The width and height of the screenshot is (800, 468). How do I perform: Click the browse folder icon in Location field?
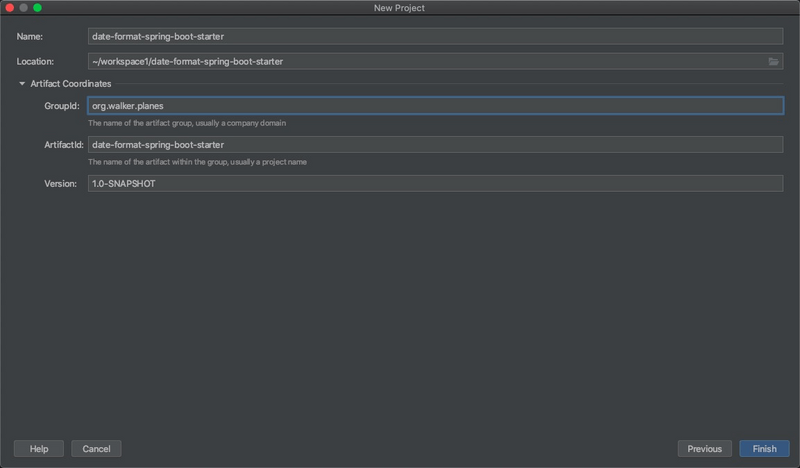773,61
